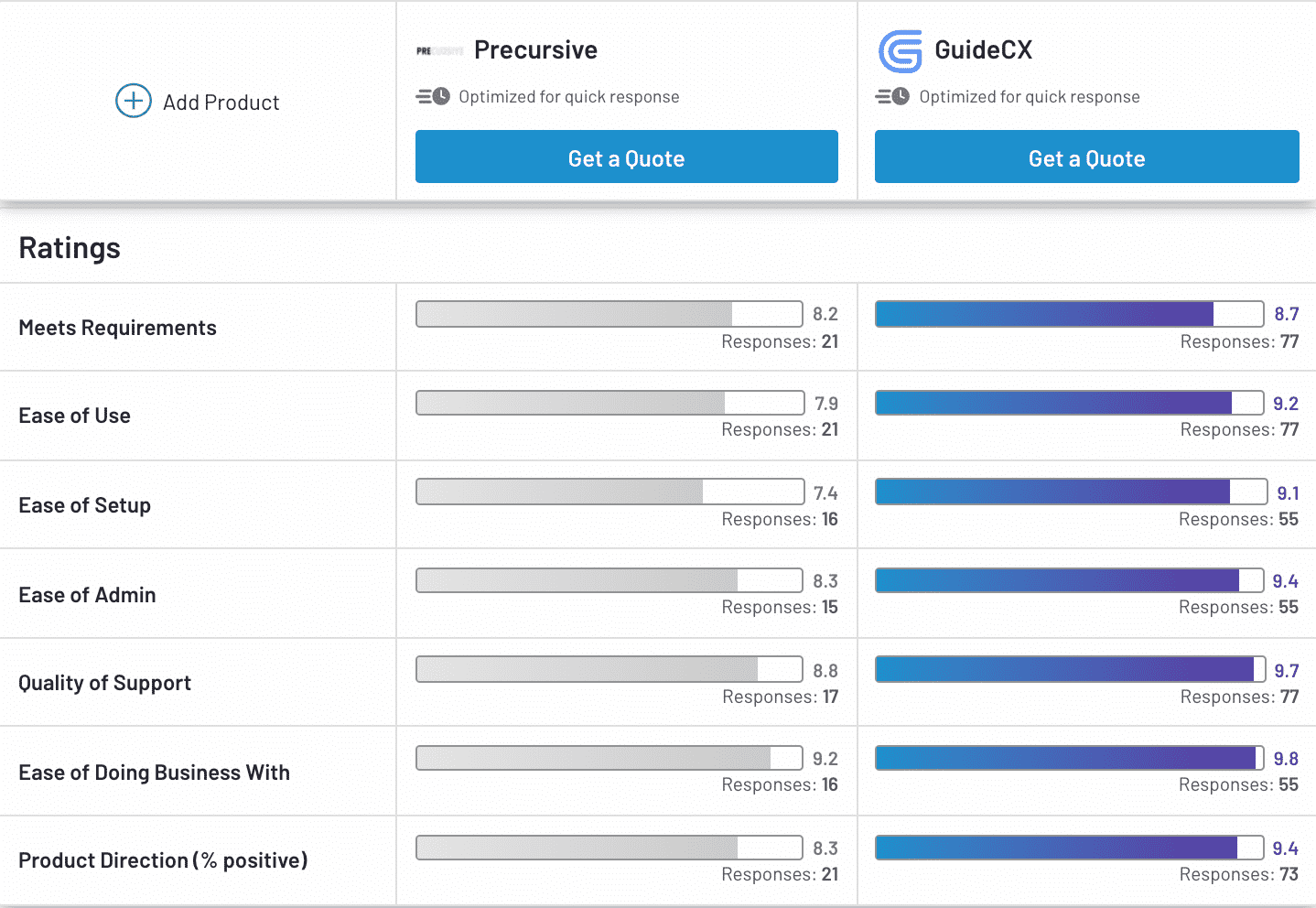The height and width of the screenshot is (908, 1316).
Task: Click Precursive Quality of Support rating bar
Action: 609,669
